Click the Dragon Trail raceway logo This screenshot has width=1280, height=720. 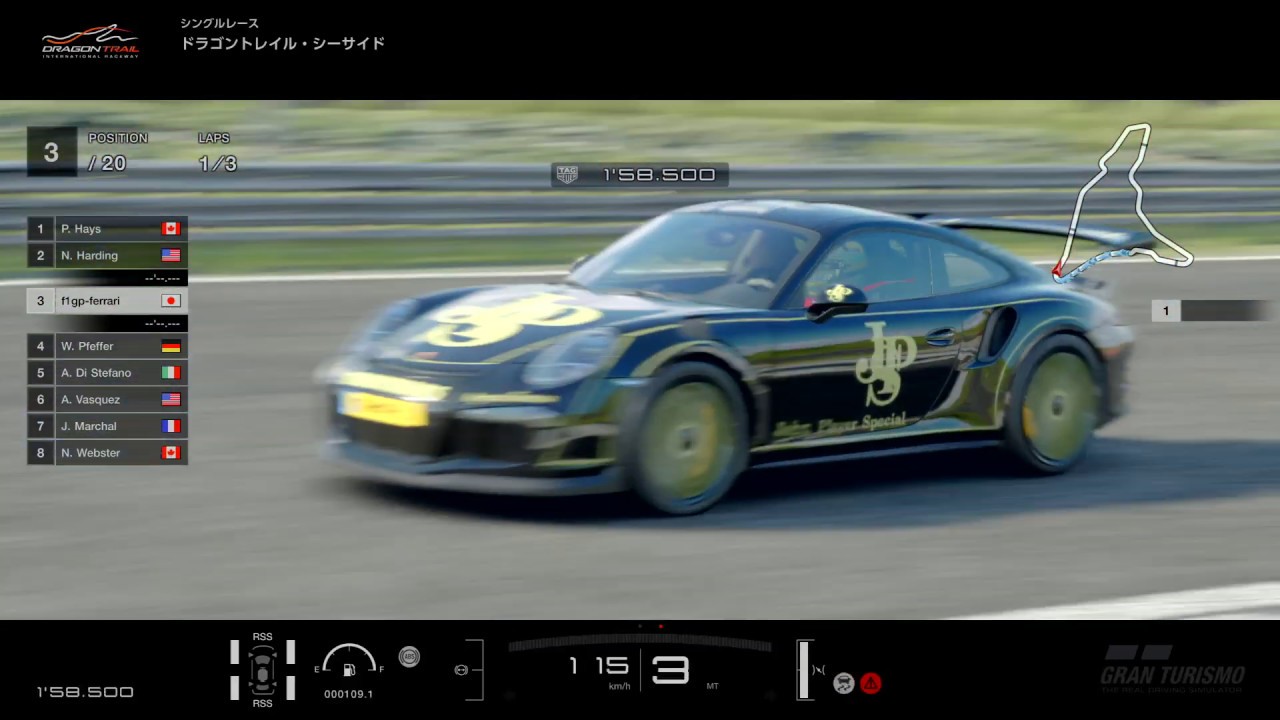click(x=90, y=42)
